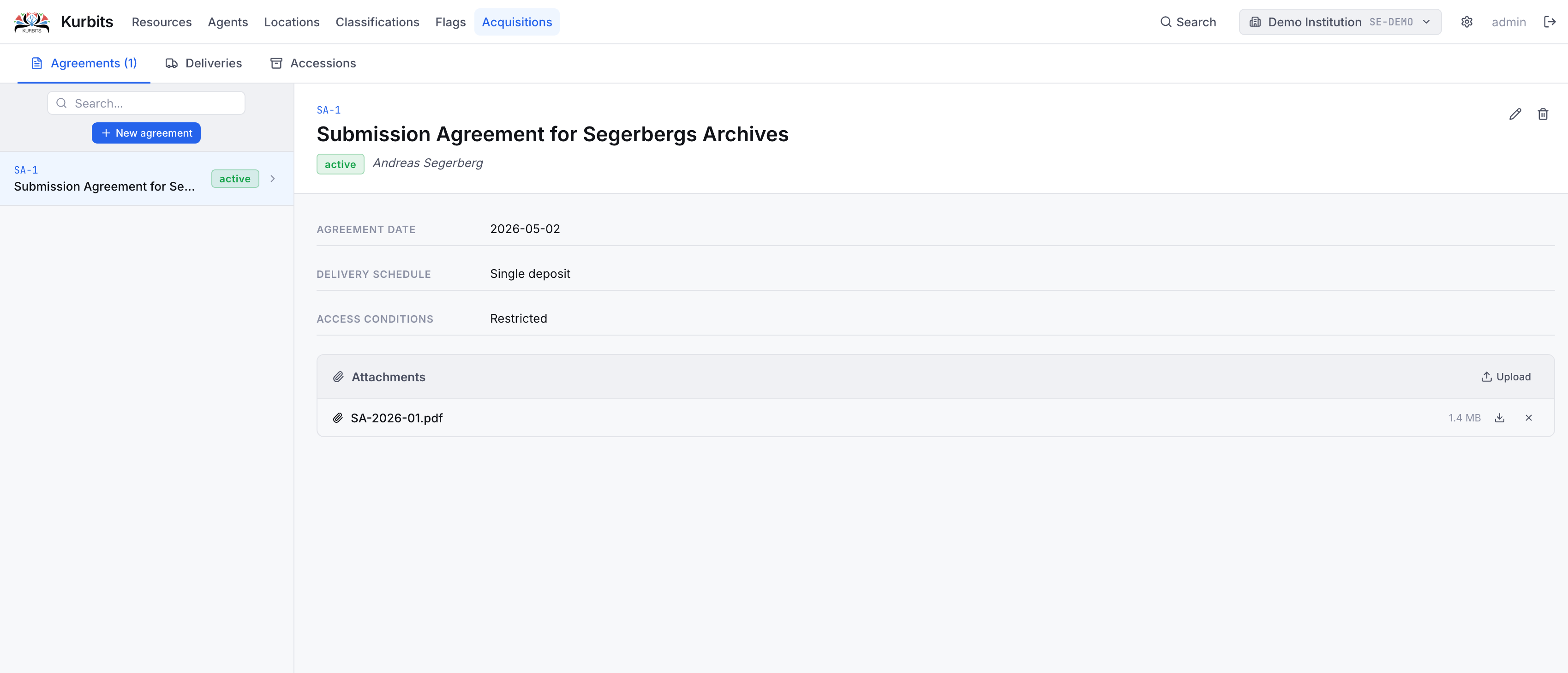
Task: Open the global Search in top bar
Action: 1188,22
